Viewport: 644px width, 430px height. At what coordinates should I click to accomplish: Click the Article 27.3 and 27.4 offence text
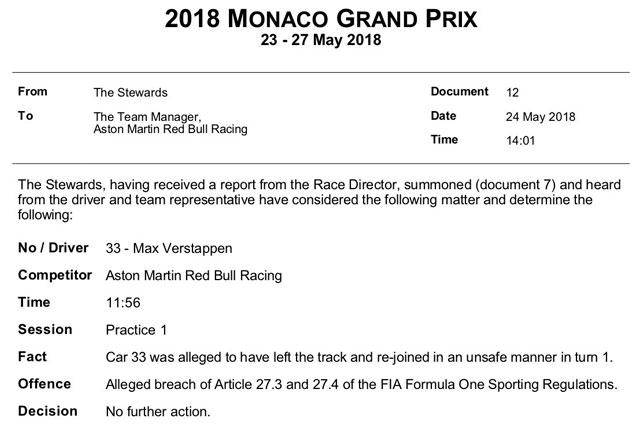361,385
